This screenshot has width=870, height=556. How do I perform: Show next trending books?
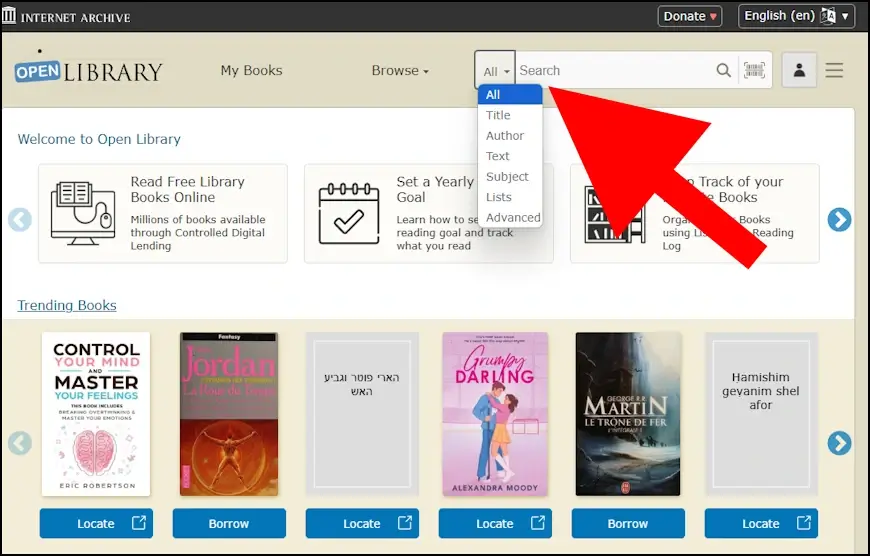839,443
